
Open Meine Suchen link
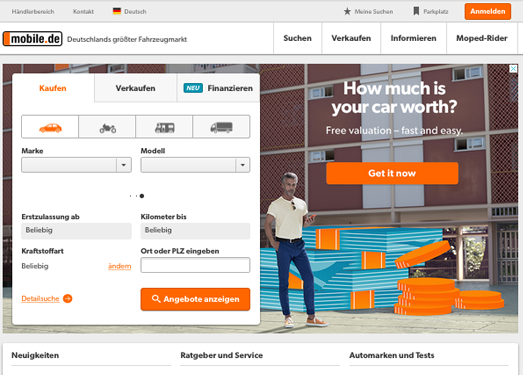374,12
